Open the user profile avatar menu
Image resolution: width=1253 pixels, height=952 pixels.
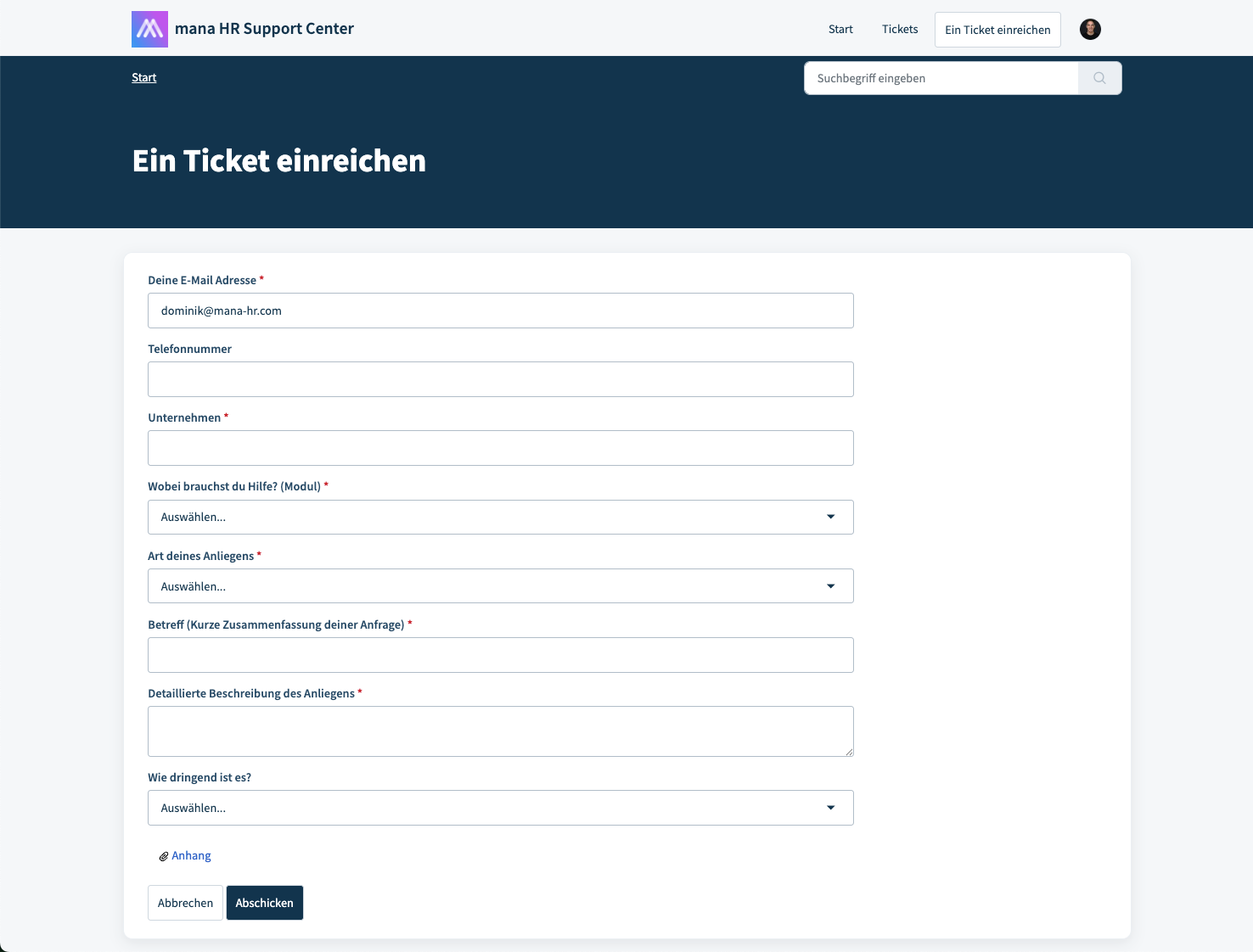(1090, 30)
